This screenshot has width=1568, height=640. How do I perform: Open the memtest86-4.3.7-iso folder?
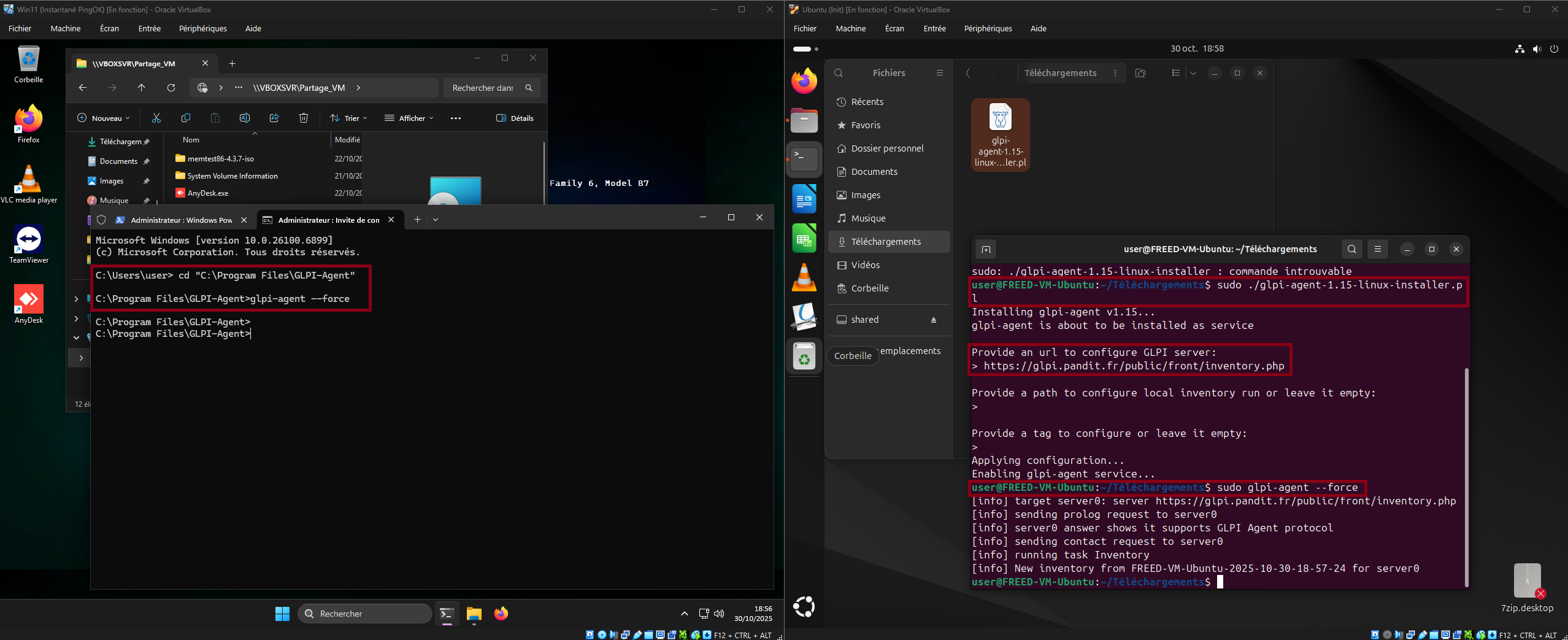pyautogui.click(x=220, y=158)
